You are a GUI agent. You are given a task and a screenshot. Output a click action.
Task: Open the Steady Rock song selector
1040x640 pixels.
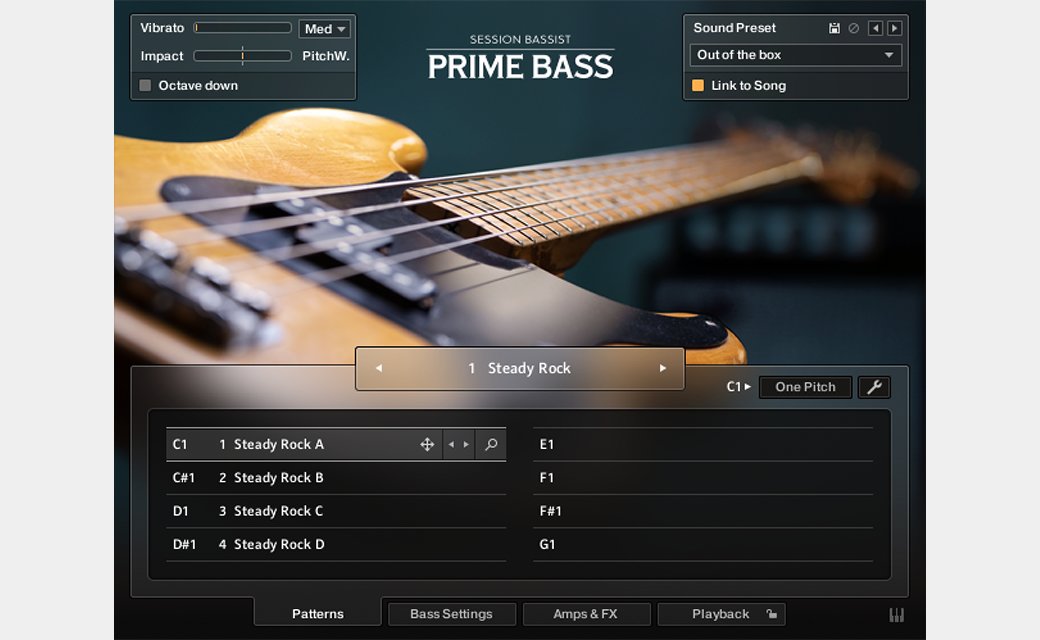pyautogui.click(x=520, y=368)
